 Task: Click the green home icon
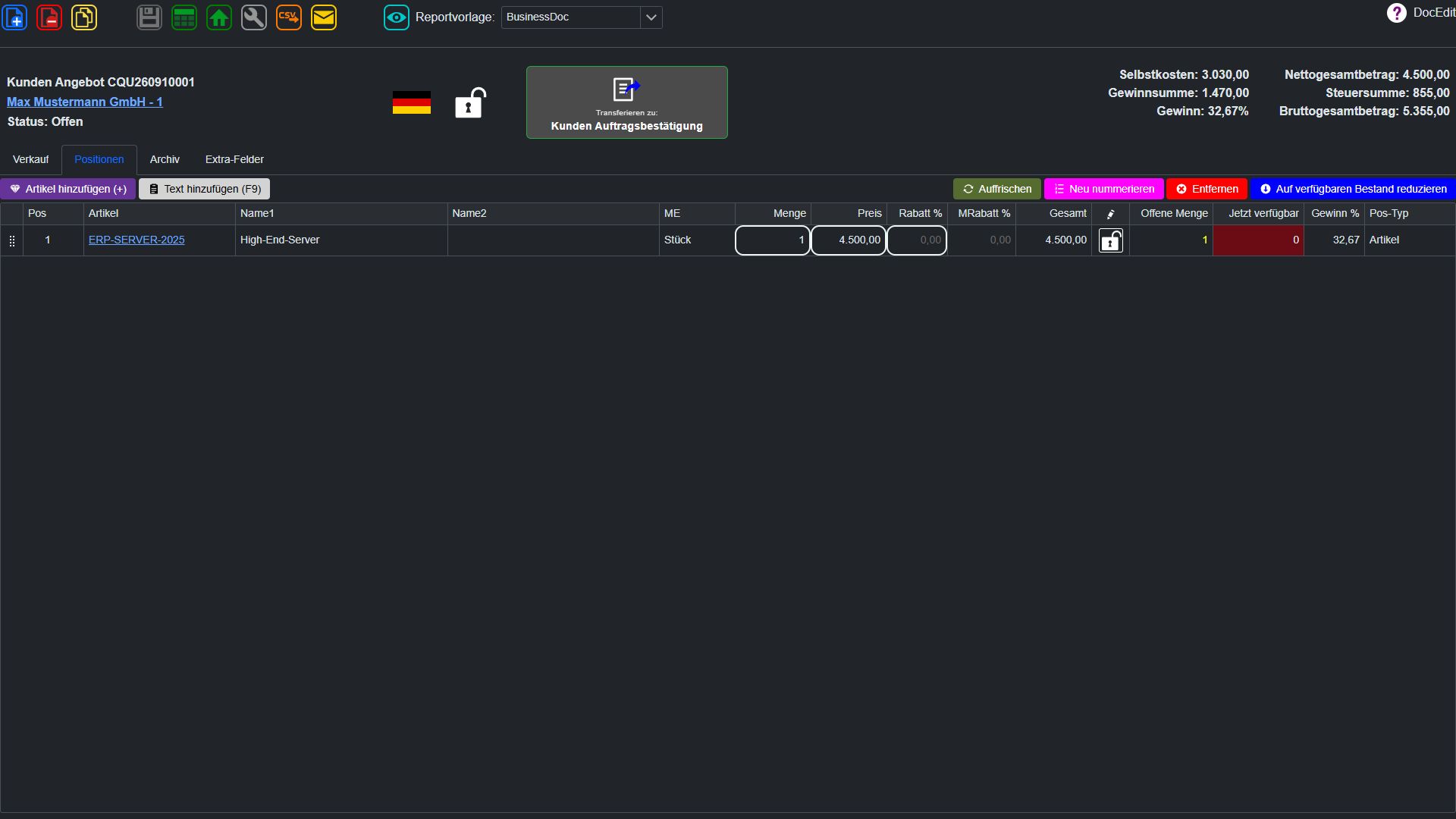tap(219, 17)
